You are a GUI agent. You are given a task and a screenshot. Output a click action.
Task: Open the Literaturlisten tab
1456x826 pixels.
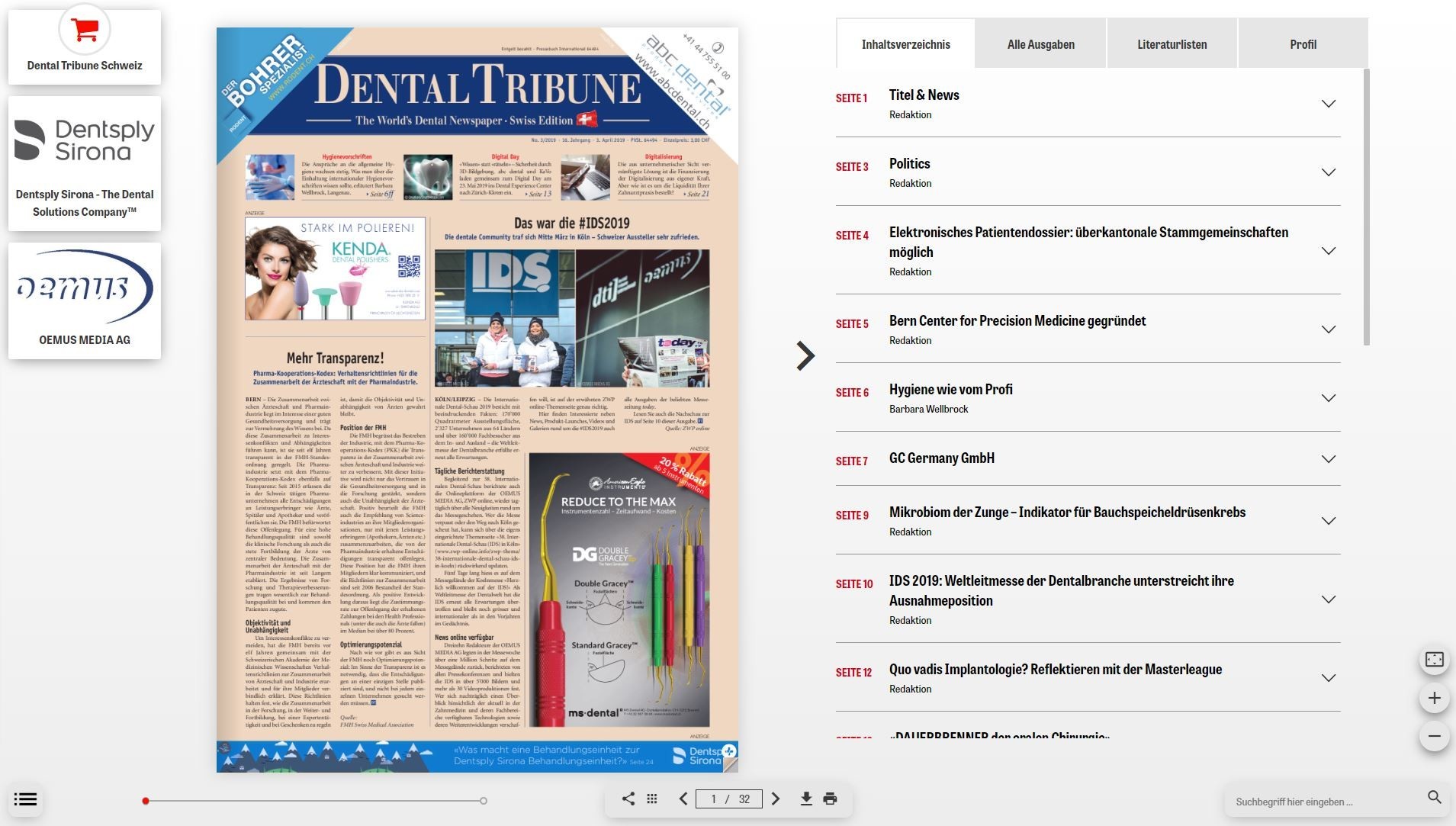pyautogui.click(x=1172, y=44)
